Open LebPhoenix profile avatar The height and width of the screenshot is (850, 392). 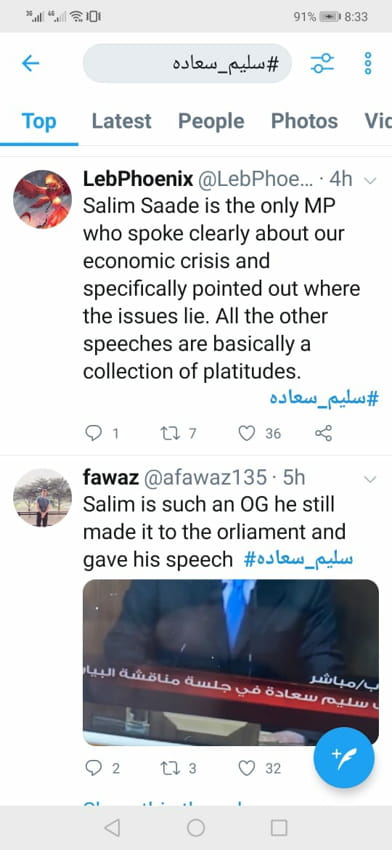pos(42,199)
